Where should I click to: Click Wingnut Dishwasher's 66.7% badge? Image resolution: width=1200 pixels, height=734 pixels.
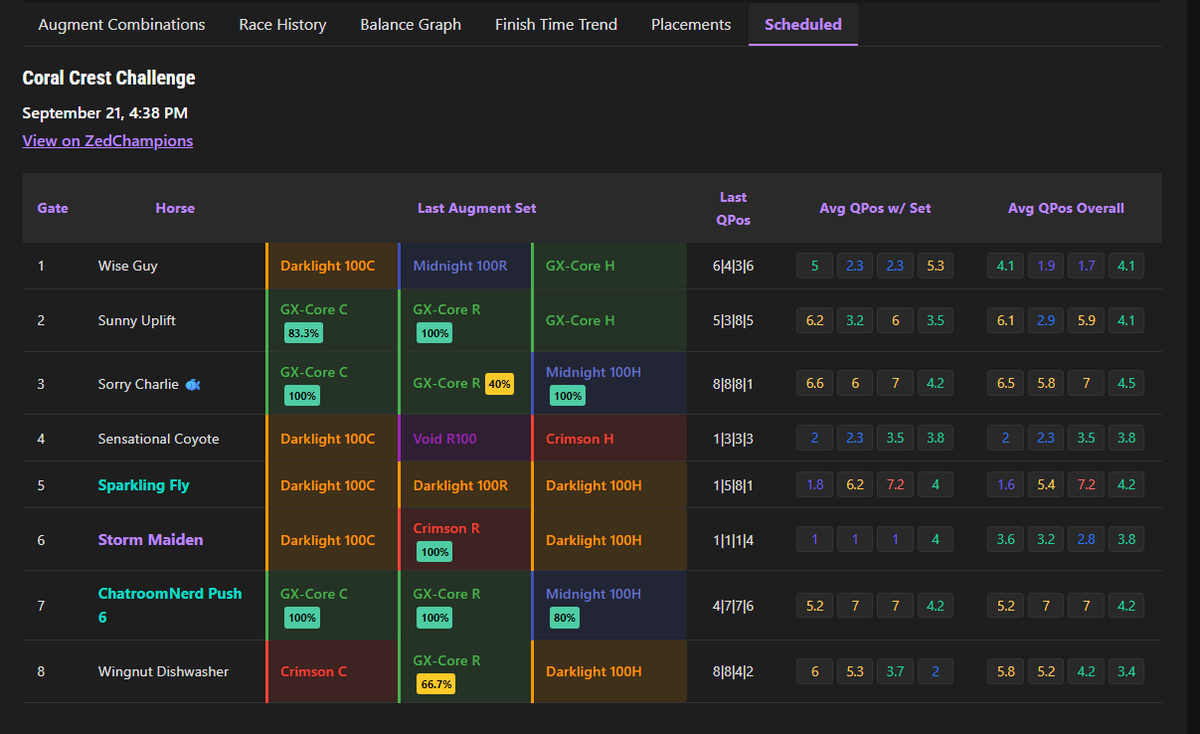click(435, 684)
